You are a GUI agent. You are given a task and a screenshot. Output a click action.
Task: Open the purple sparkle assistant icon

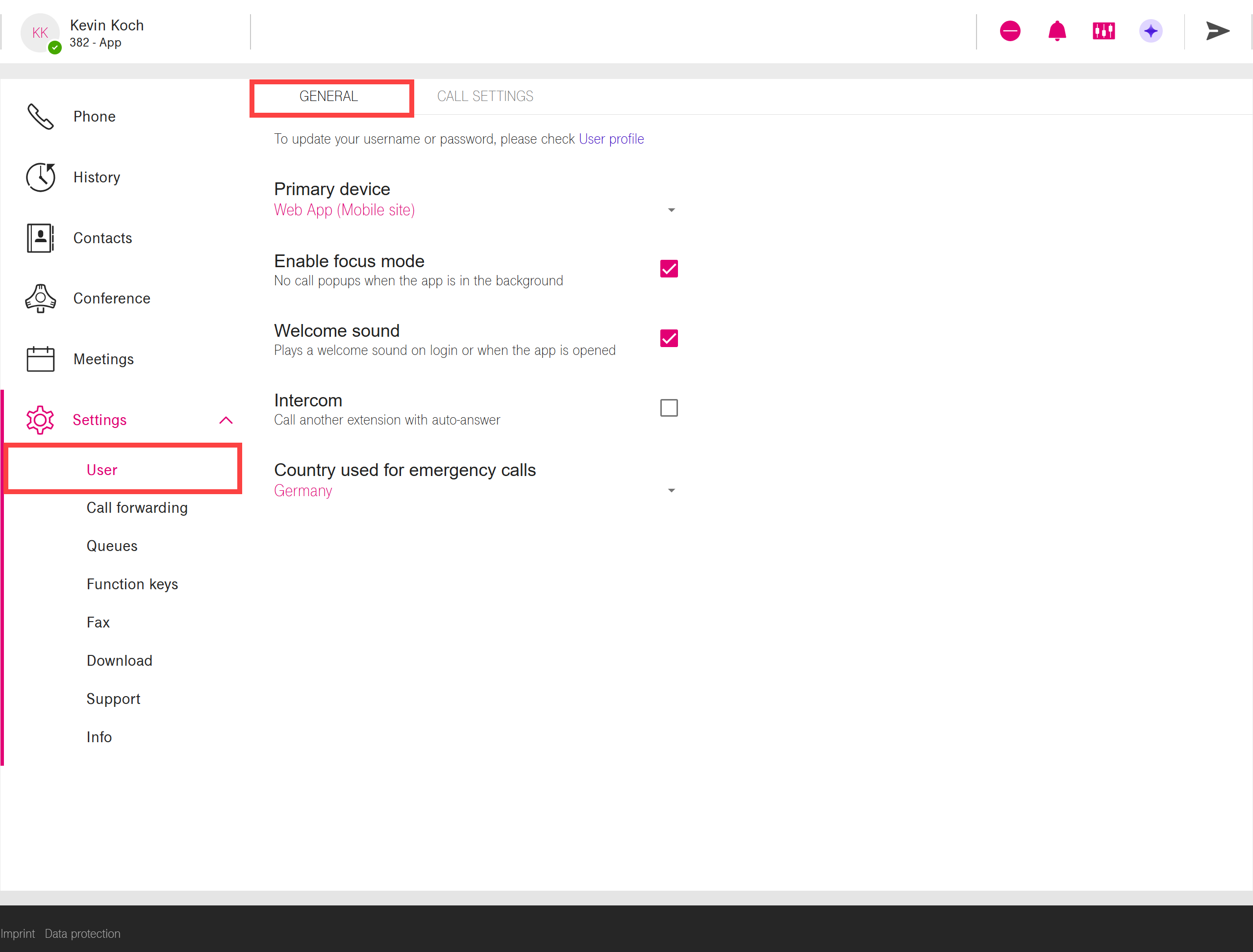tap(1151, 31)
